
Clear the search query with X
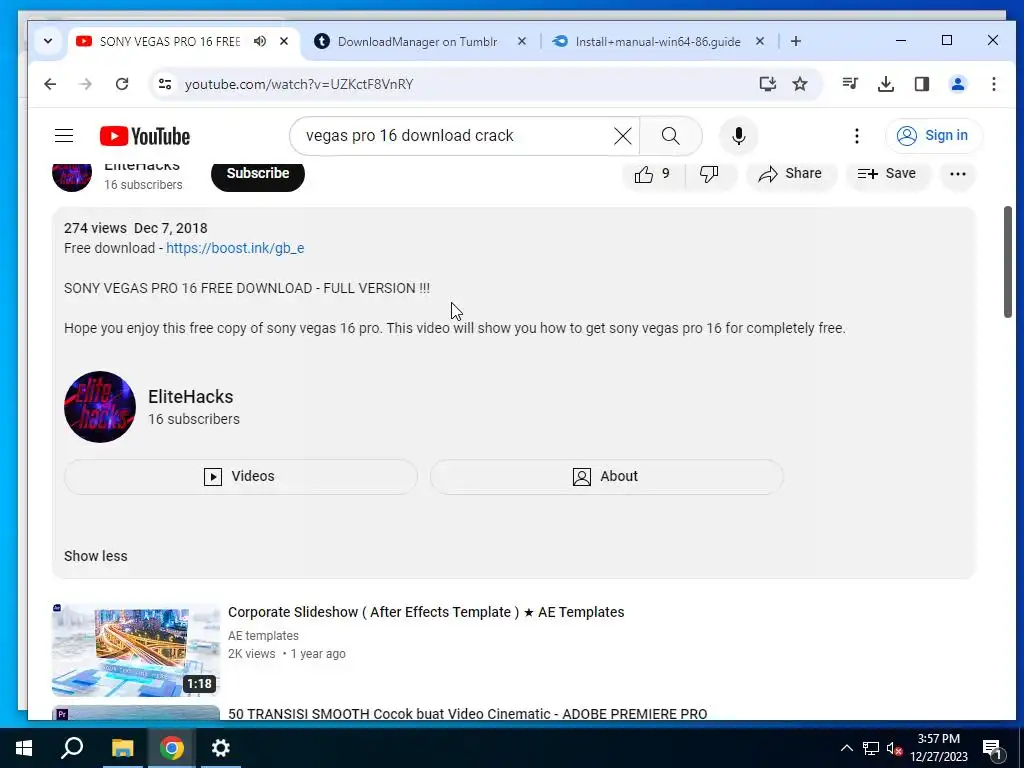coord(623,136)
